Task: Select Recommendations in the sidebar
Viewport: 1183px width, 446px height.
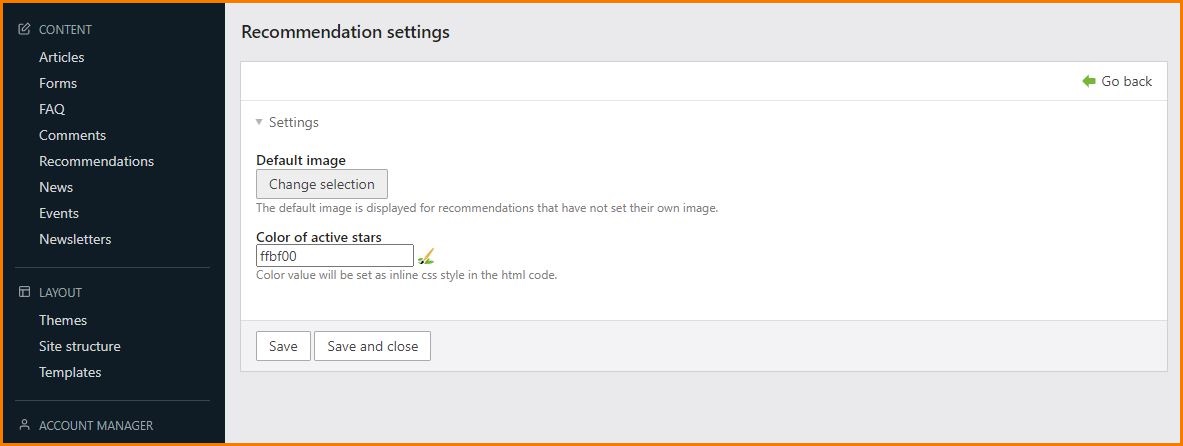Action: pyautogui.click(x=96, y=161)
